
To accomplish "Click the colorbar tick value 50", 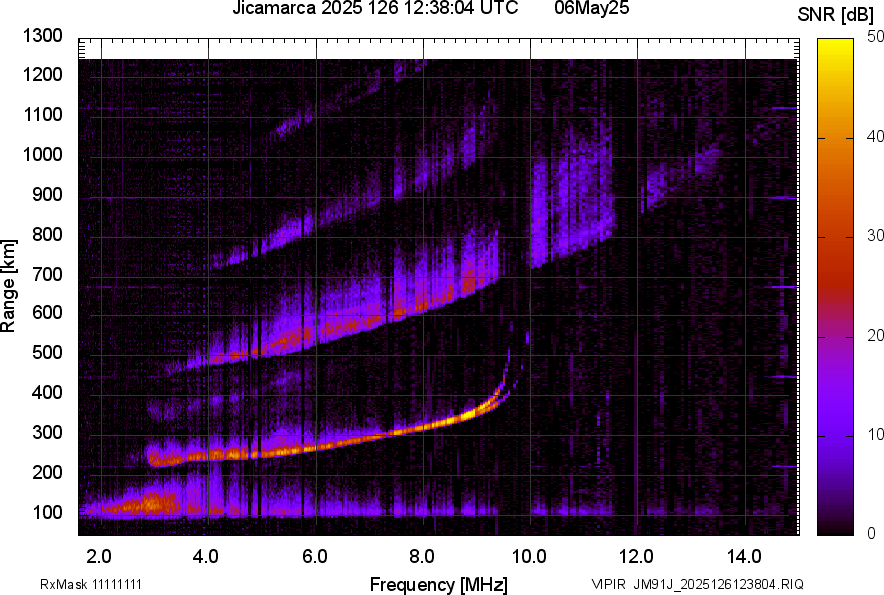I will [876, 37].
